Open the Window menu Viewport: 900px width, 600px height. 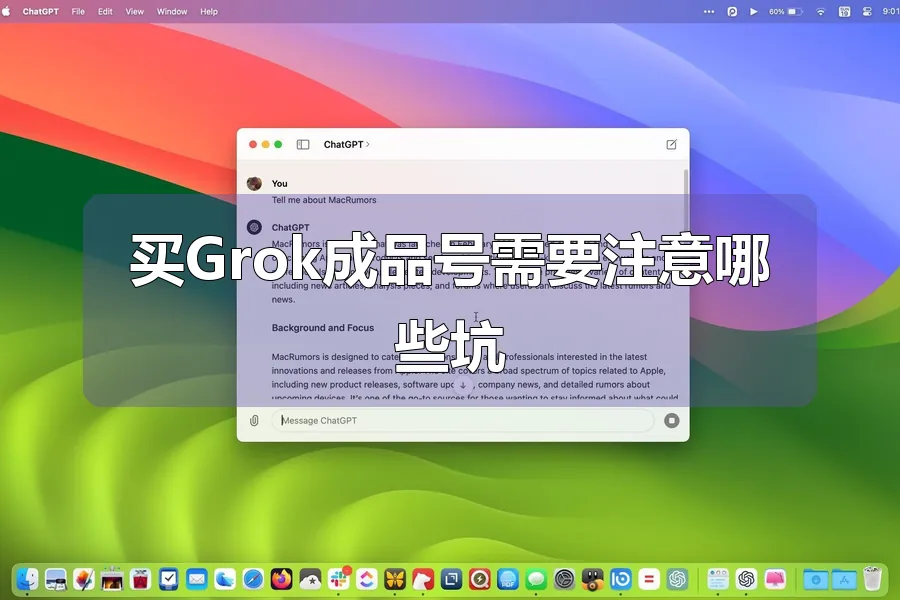tap(172, 11)
